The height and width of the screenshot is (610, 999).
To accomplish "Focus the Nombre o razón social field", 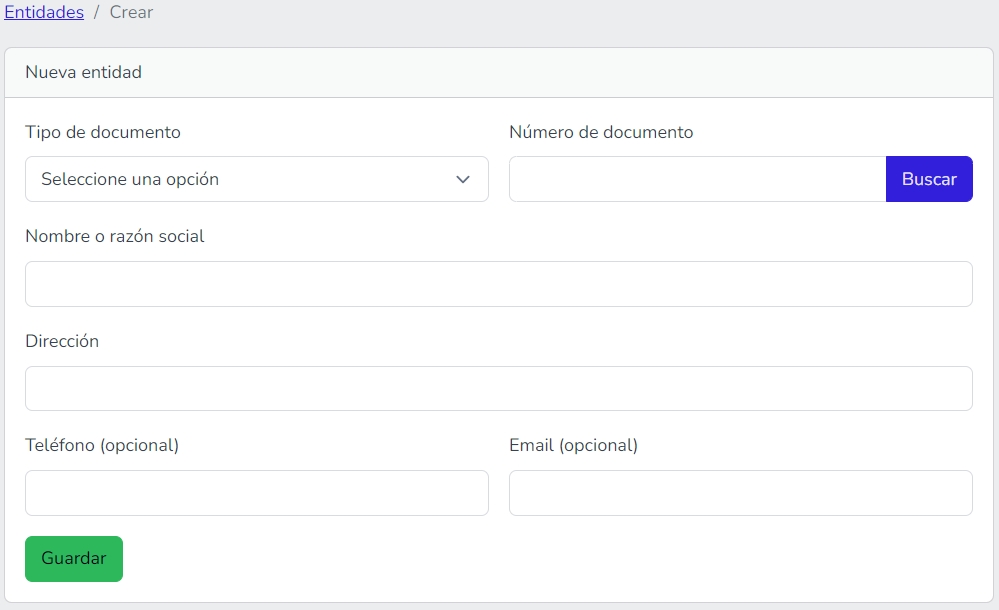I will (x=498, y=284).
